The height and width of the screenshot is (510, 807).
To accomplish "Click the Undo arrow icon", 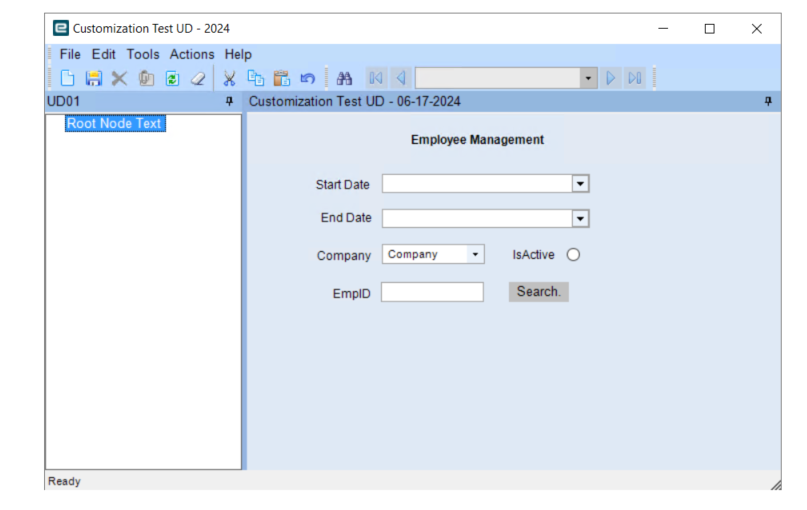I will pyautogui.click(x=308, y=78).
